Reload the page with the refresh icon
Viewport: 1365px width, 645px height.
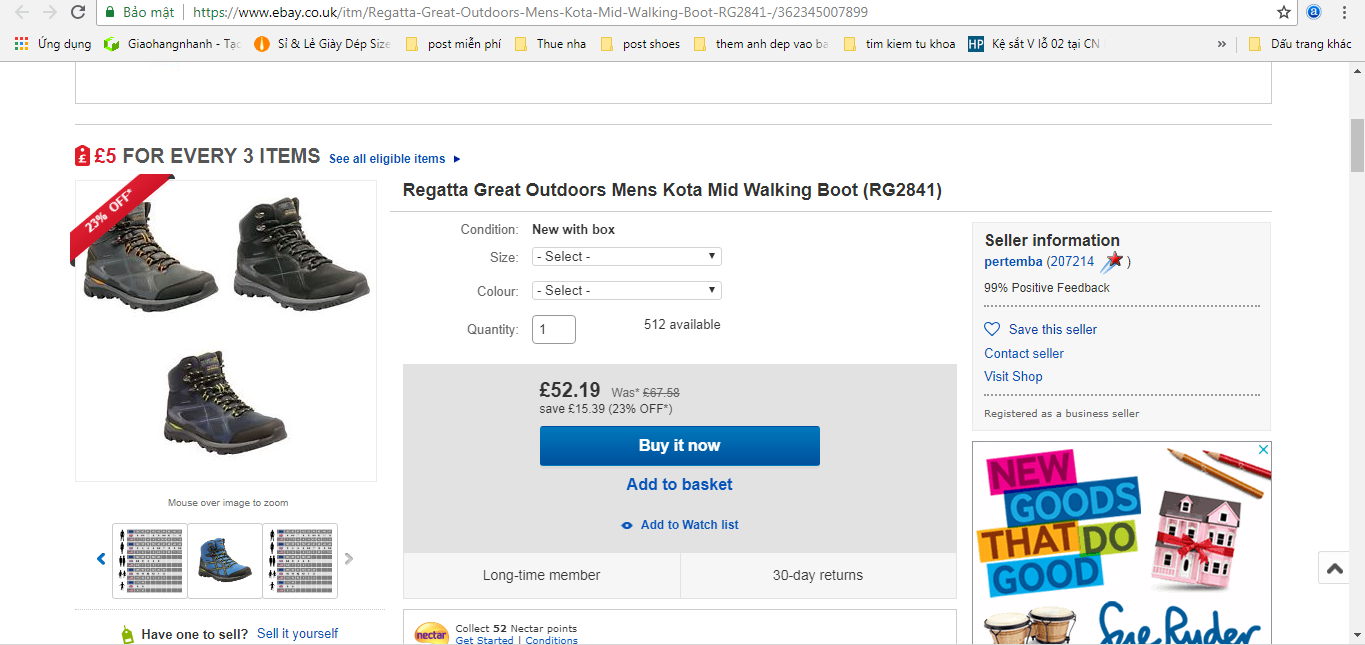[x=78, y=12]
